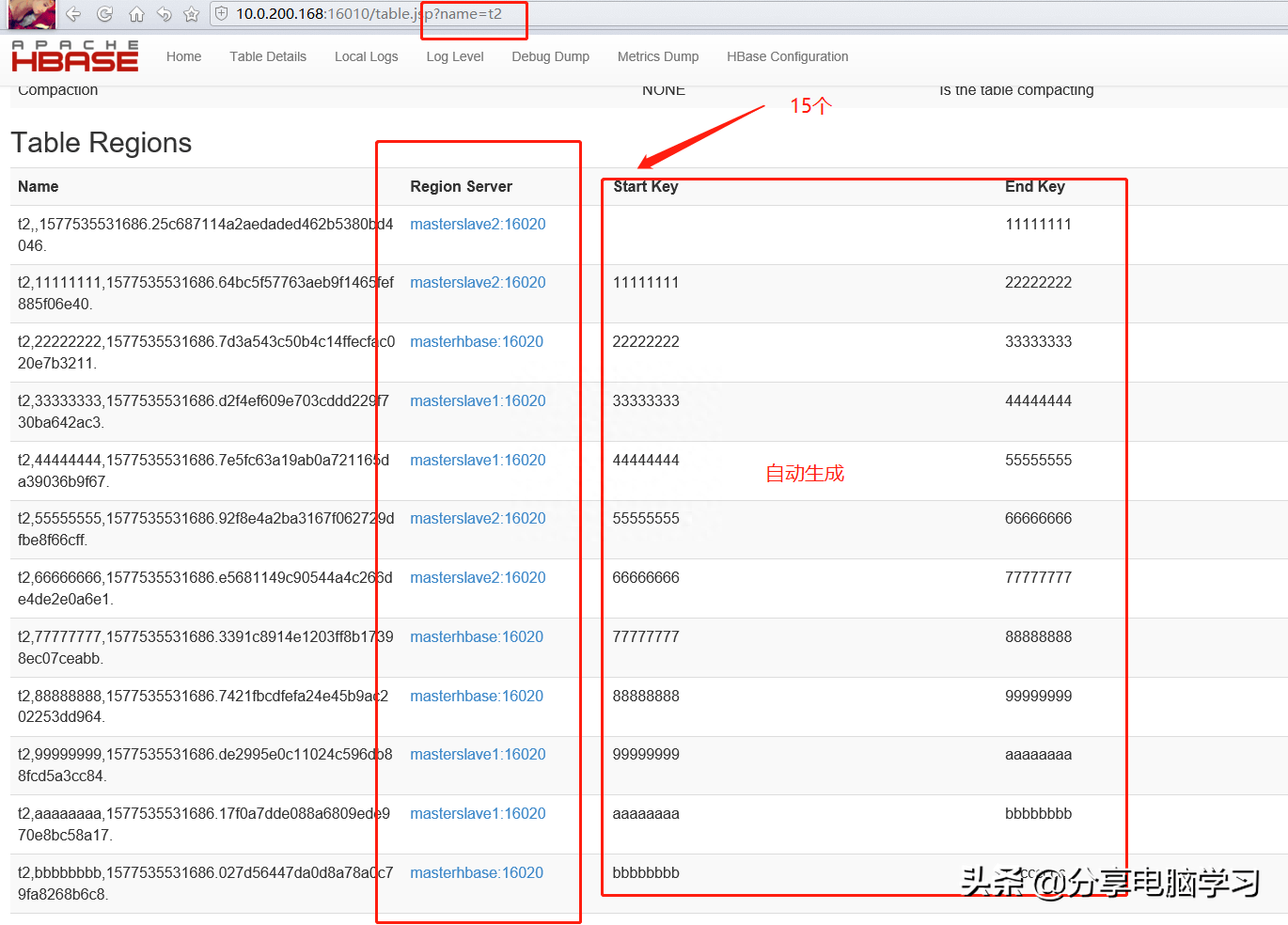Screen dimensions: 1288x925
Task: Open masterslave1:16020 link for region 33333333
Action: 478,400
